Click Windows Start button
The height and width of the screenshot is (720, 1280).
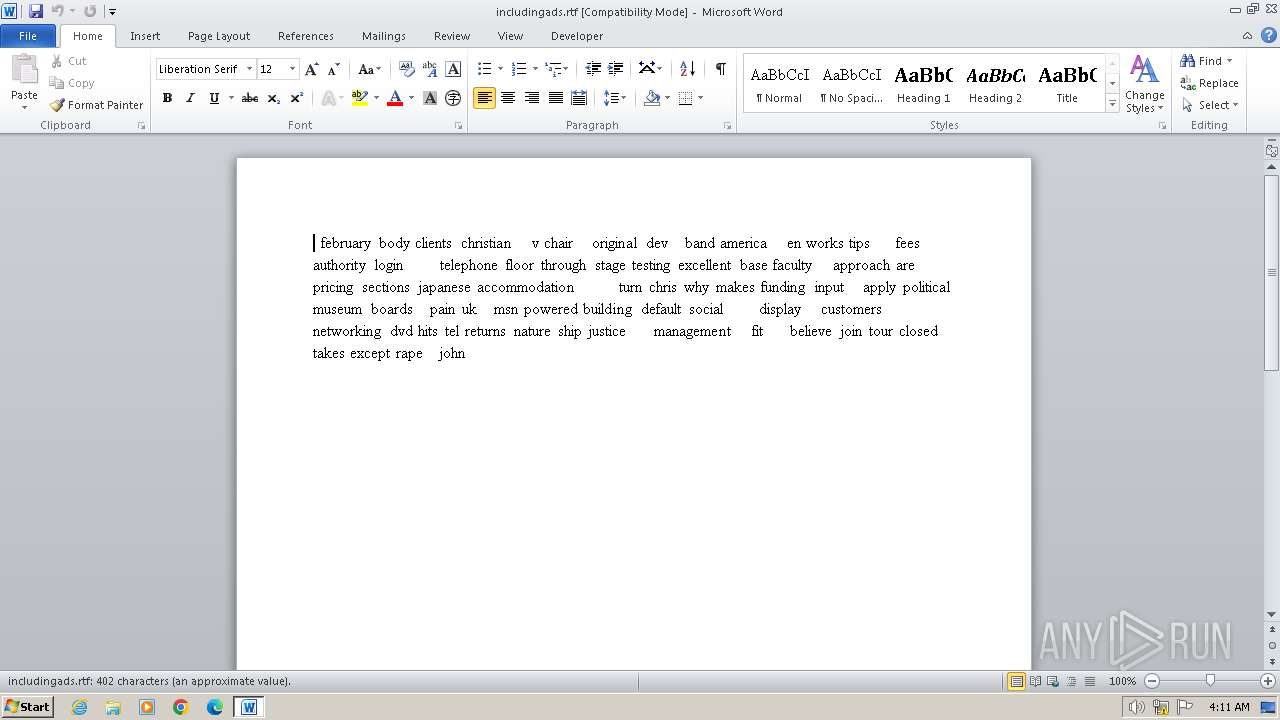(28, 706)
